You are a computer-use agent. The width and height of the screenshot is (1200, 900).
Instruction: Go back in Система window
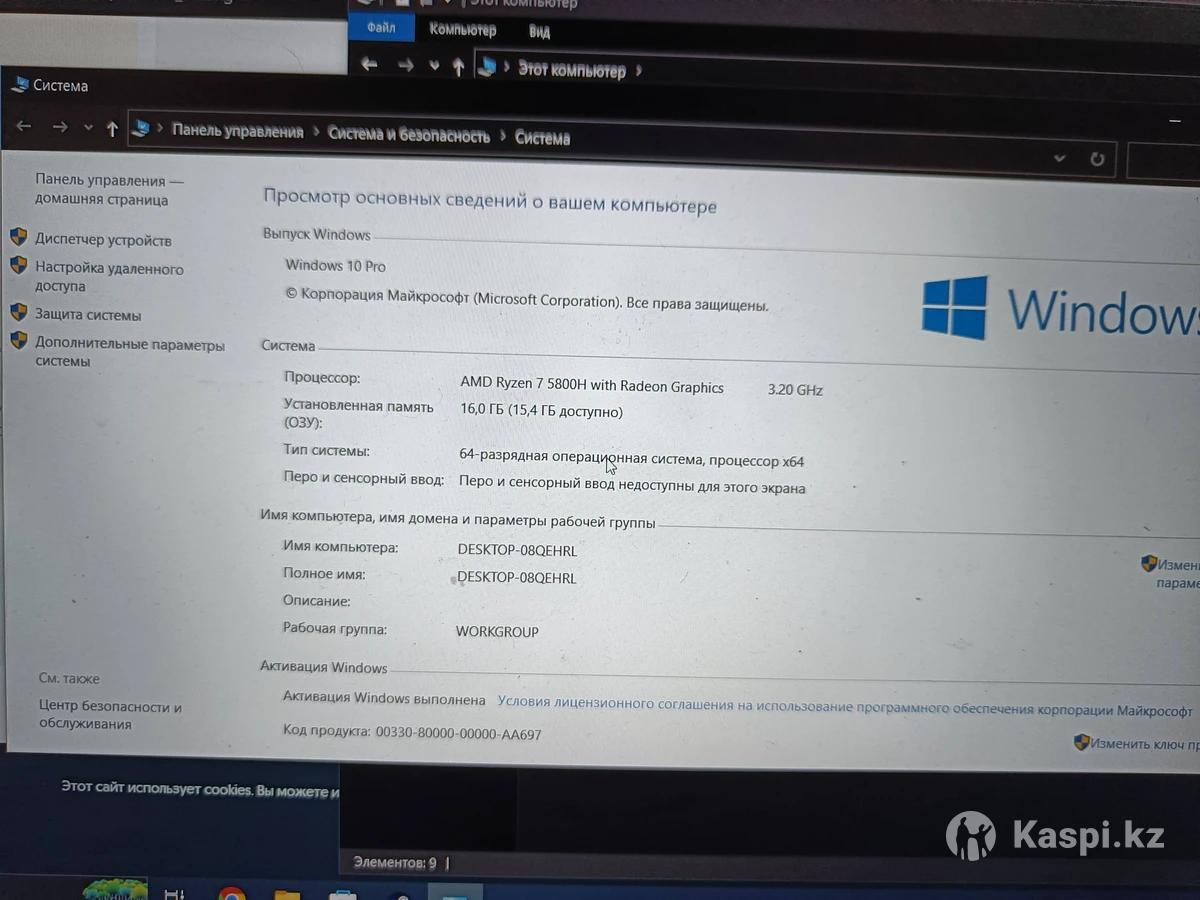[24, 127]
